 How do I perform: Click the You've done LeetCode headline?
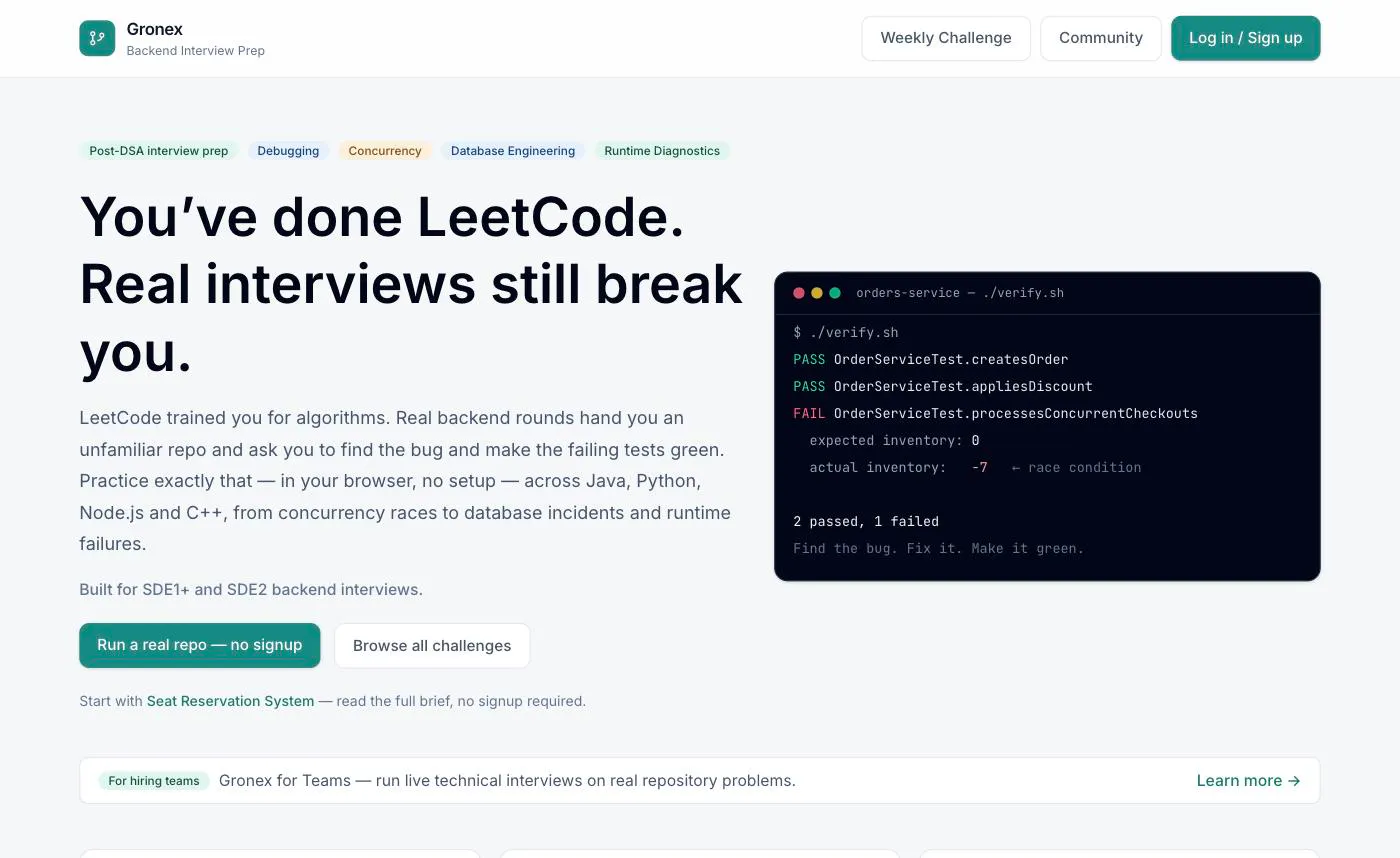click(411, 284)
